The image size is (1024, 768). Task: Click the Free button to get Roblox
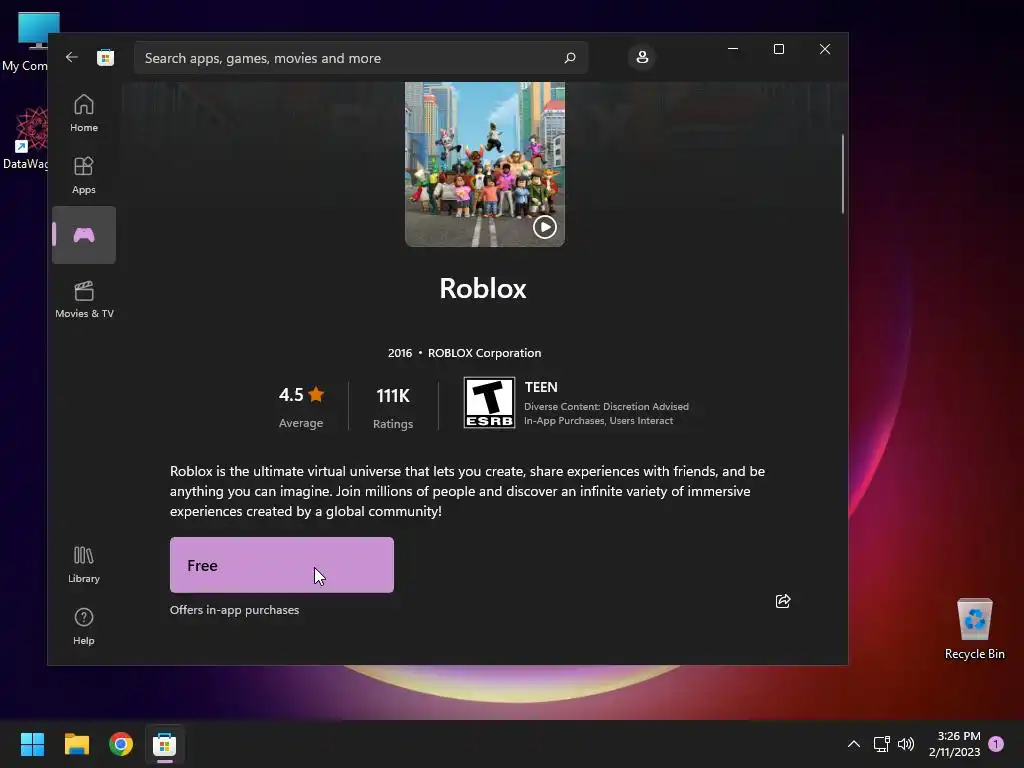[x=281, y=565]
